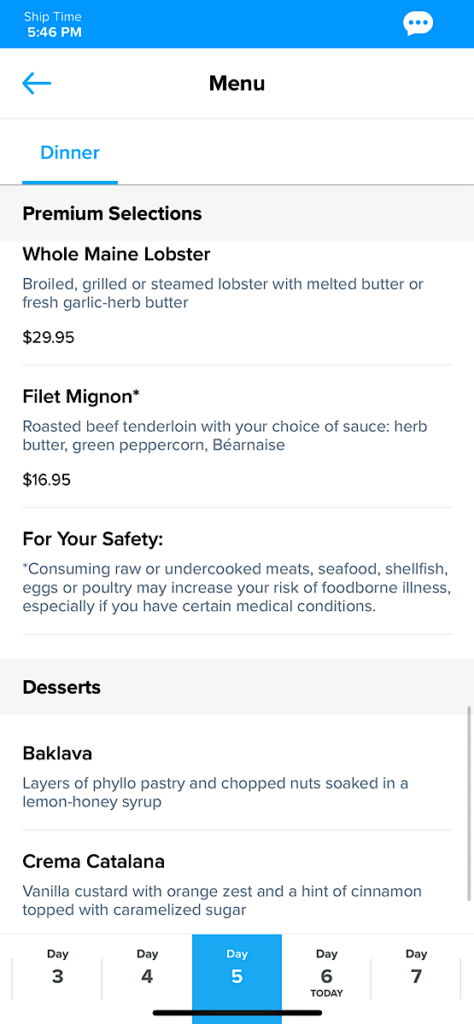
Task: Open the chat bubble icon
Action: pyautogui.click(x=418, y=24)
